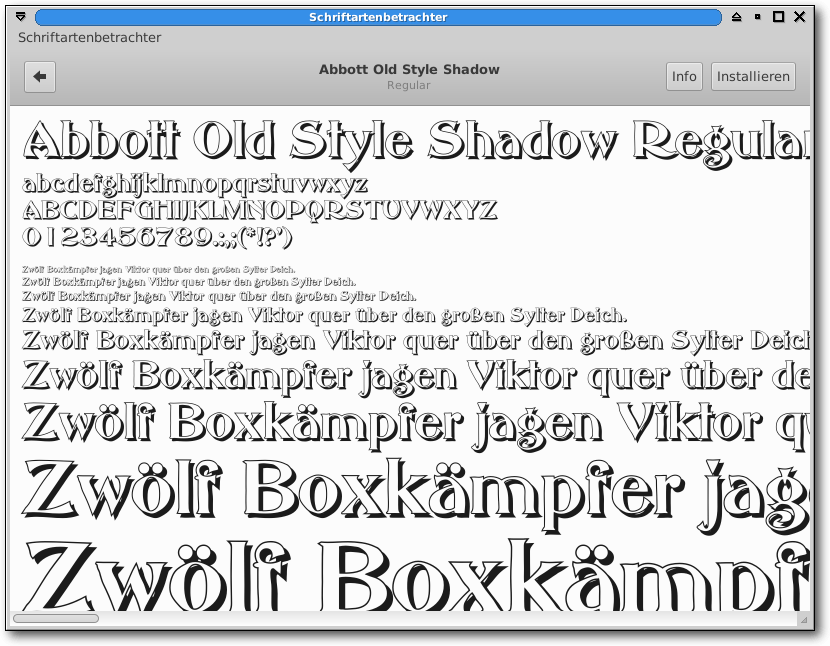The image size is (830, 646).
Task: Click the resize grip in the corner
Action: pyautogui.click(x=804, y=618)
